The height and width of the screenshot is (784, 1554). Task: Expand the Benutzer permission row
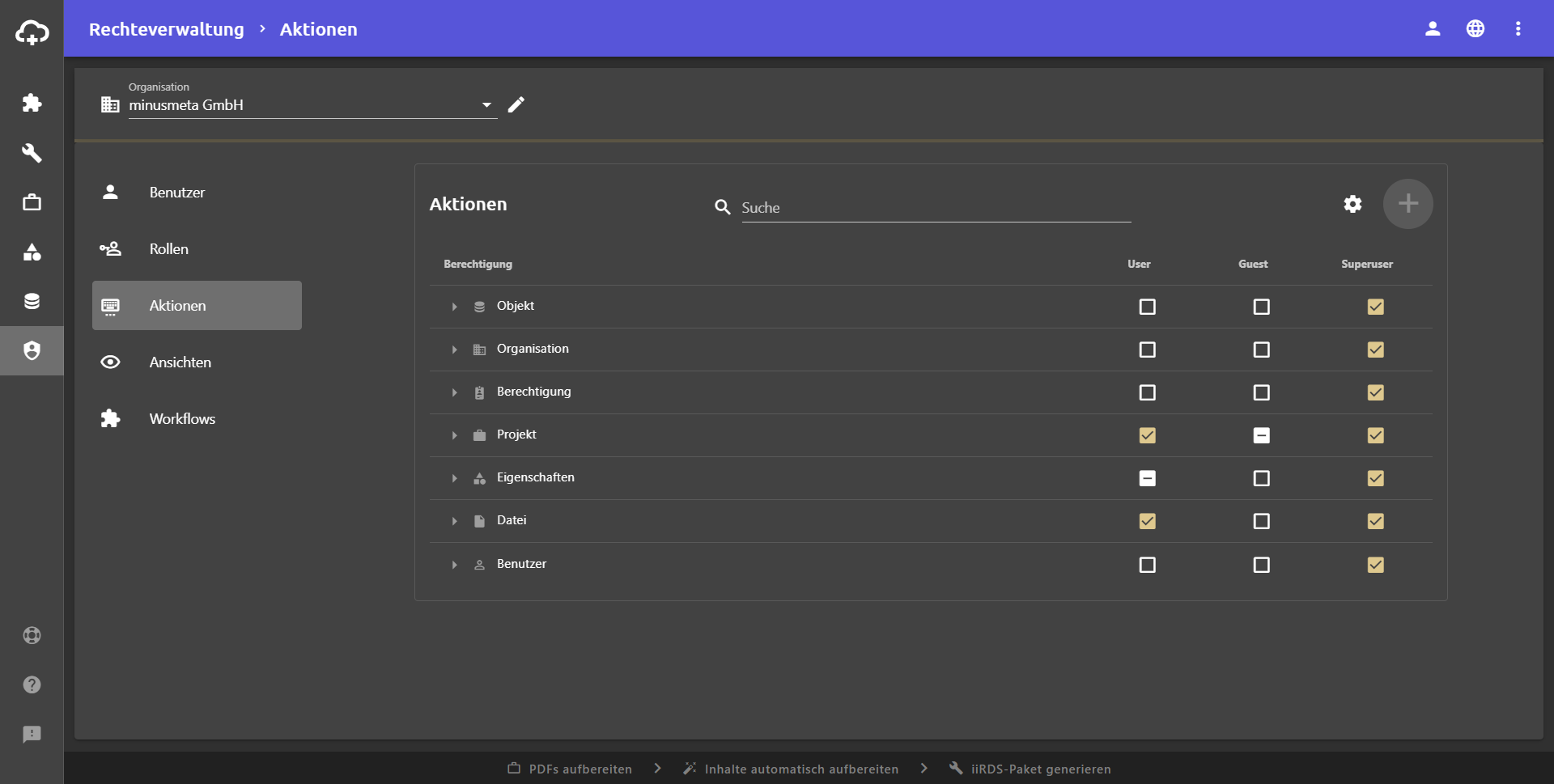tap(454, 565)
